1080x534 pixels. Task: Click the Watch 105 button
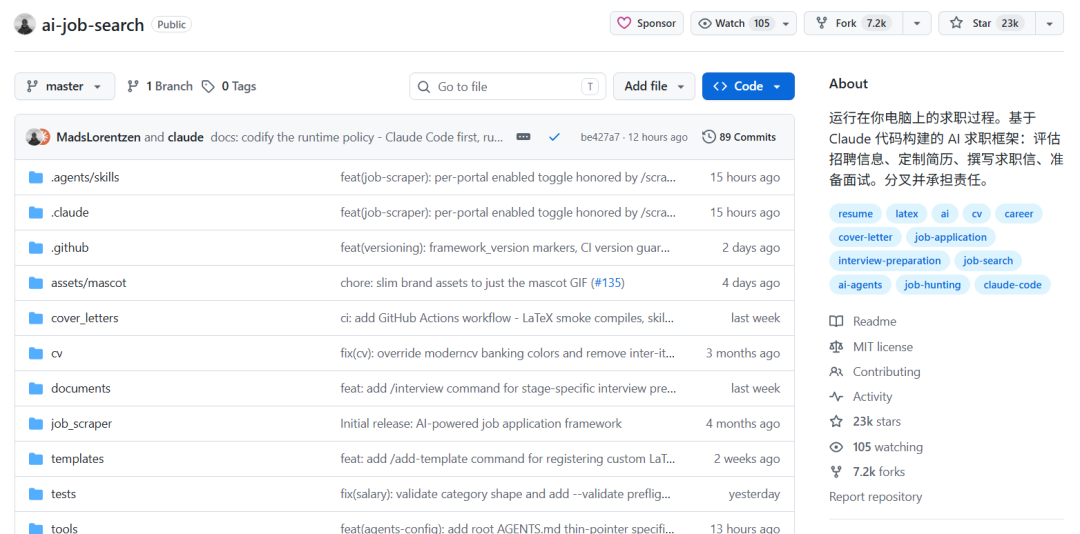[743, 23]
